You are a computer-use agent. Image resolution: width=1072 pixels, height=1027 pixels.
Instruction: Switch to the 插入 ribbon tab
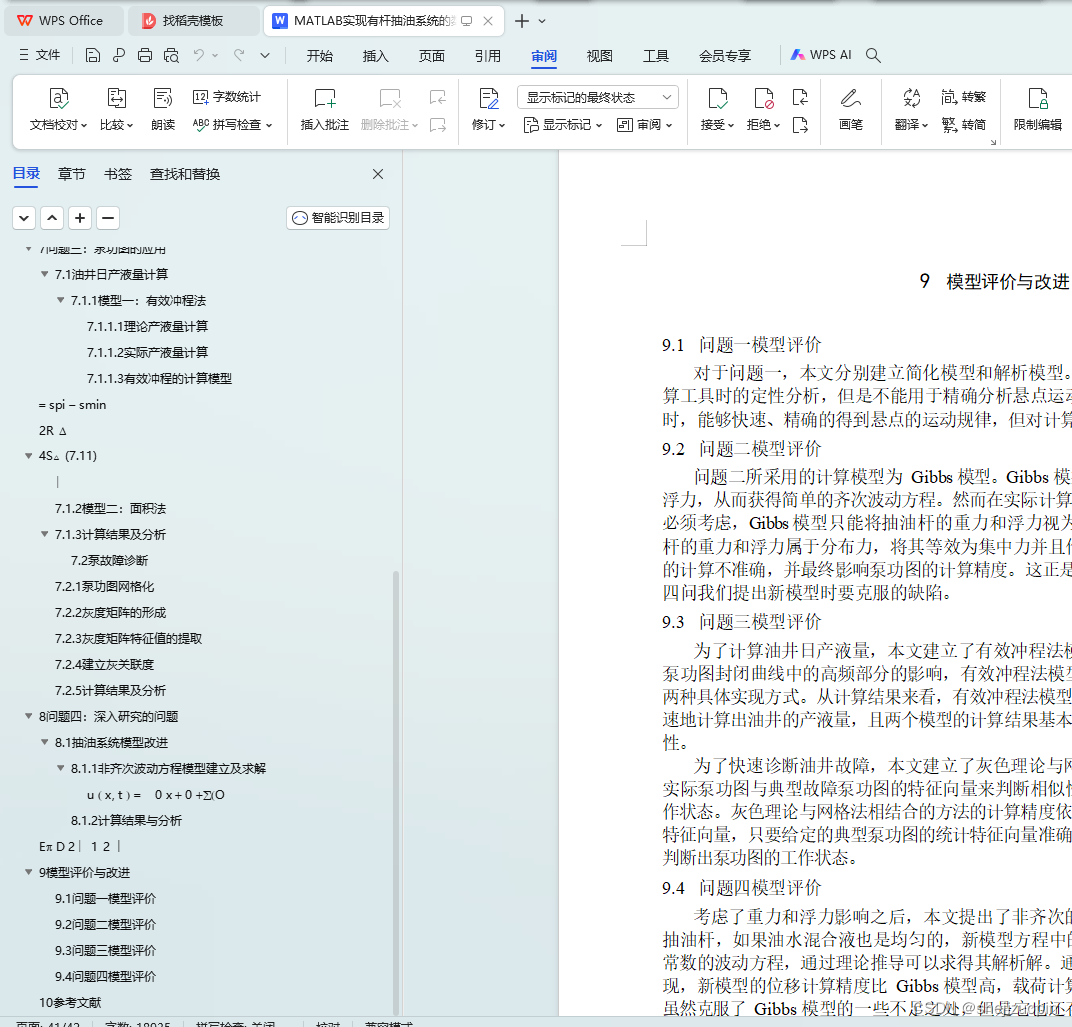tap(375, 56)
